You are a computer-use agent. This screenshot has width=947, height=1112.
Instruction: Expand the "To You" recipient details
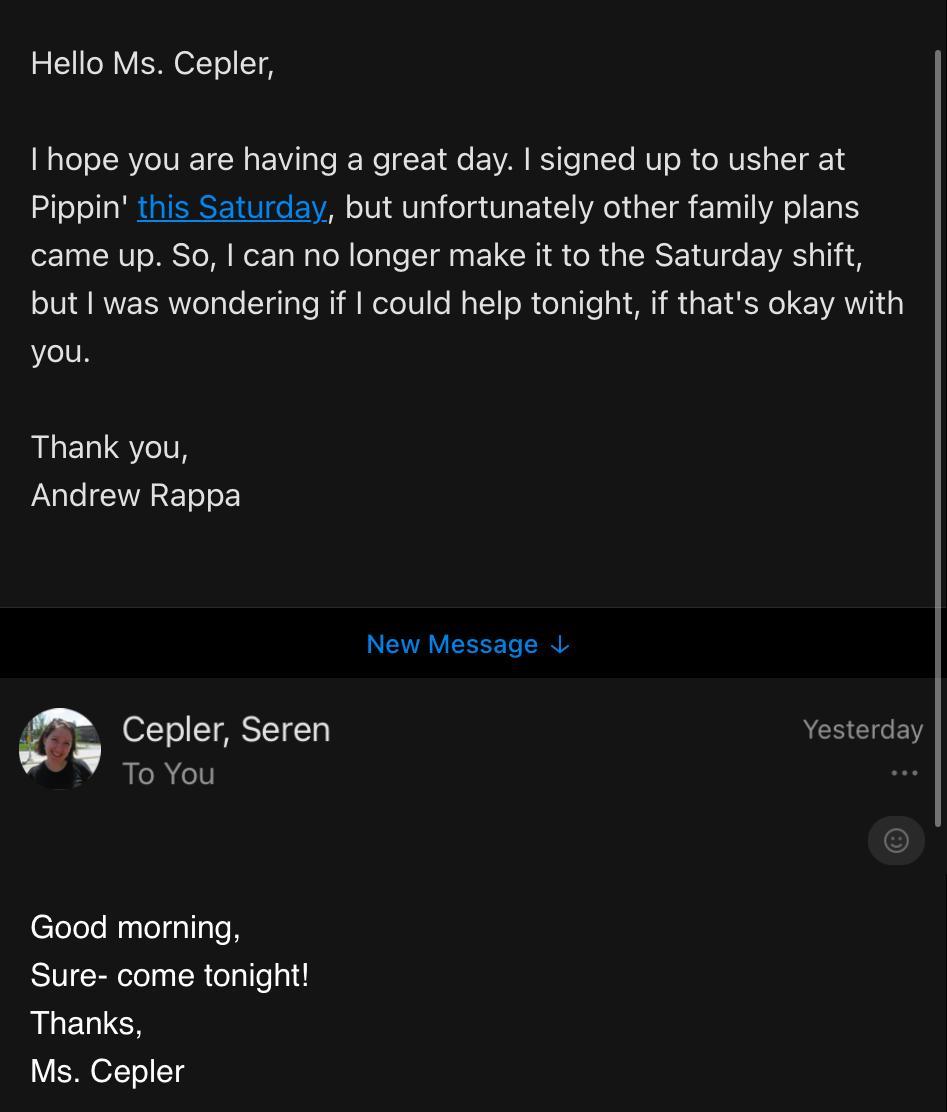pos(168,774)
